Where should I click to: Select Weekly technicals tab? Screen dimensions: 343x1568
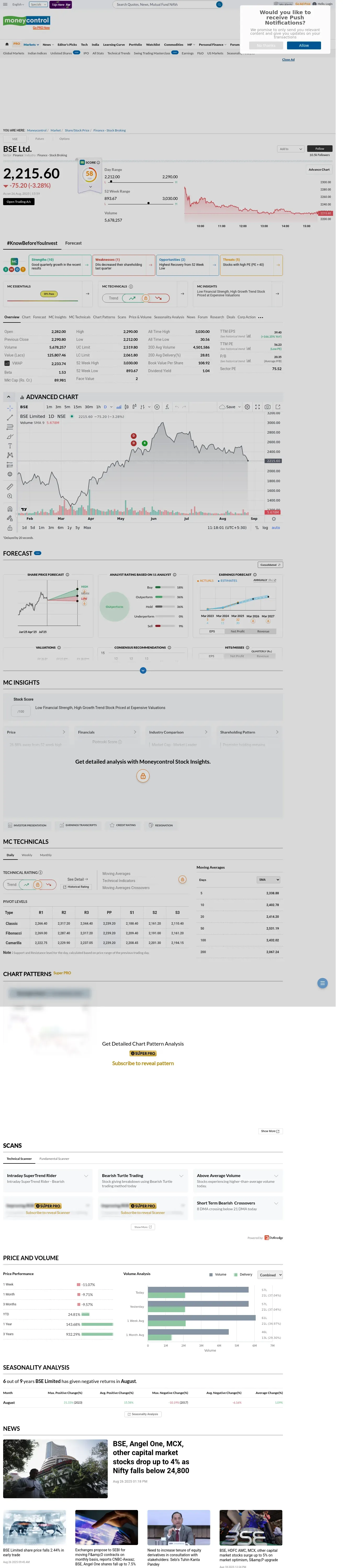(27, 855)
